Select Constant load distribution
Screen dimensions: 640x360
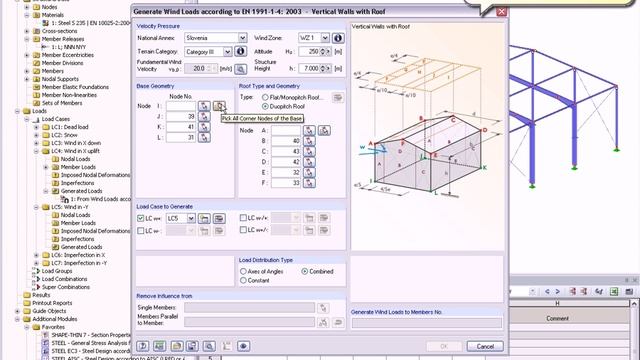243,280
